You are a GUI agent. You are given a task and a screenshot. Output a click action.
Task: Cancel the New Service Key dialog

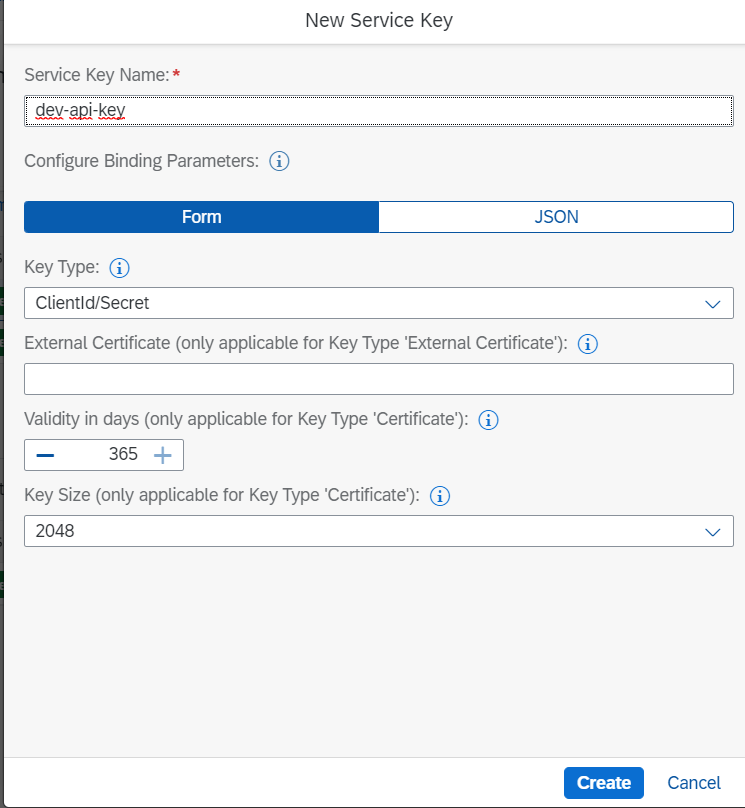[693, 783]
